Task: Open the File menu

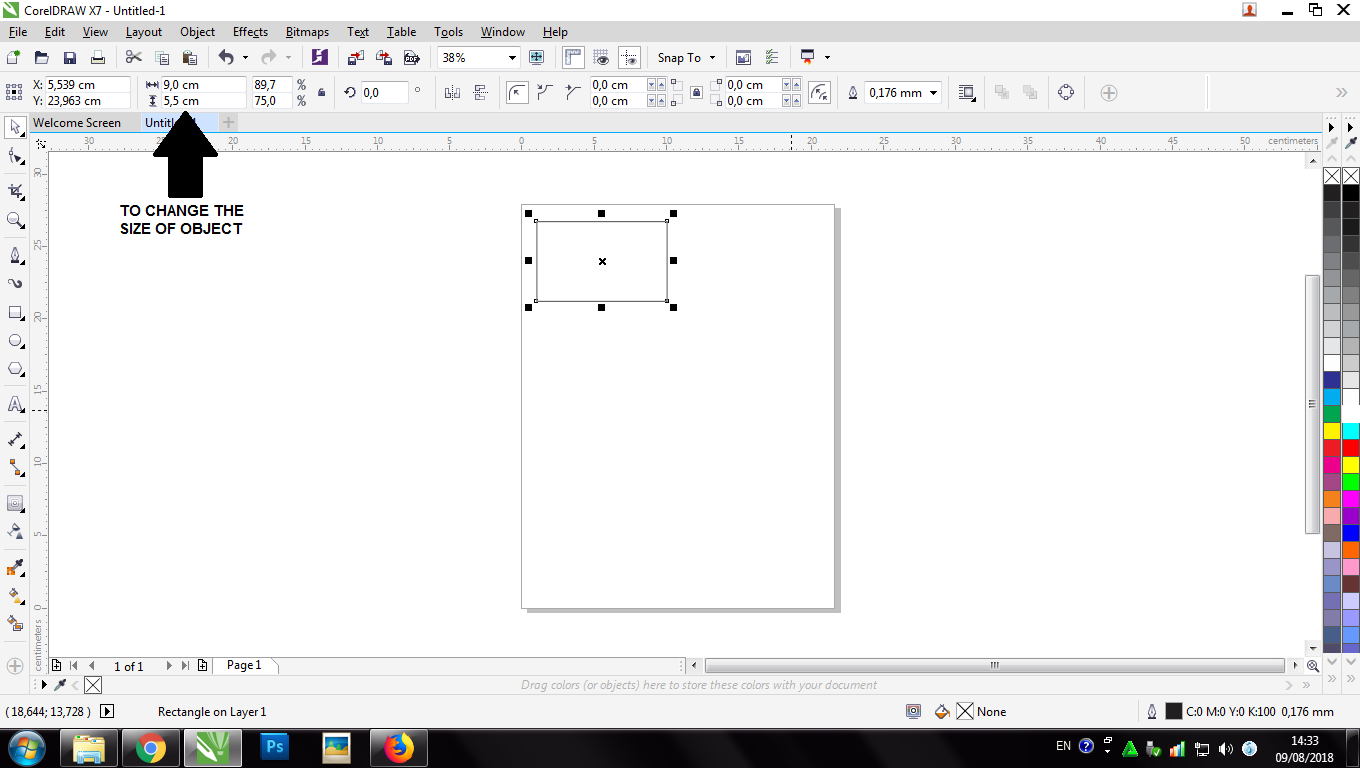Action: (17, 32)
